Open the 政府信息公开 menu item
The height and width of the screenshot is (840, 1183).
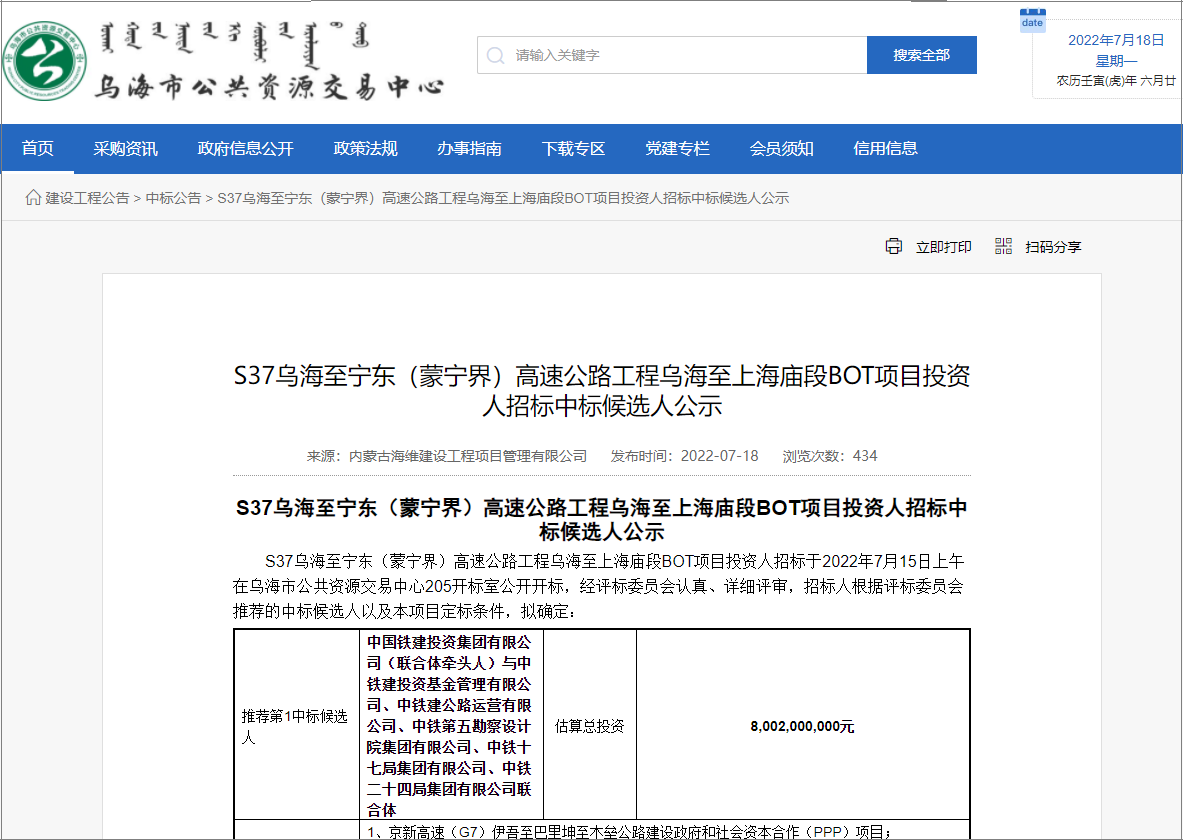tap(246, 149)
